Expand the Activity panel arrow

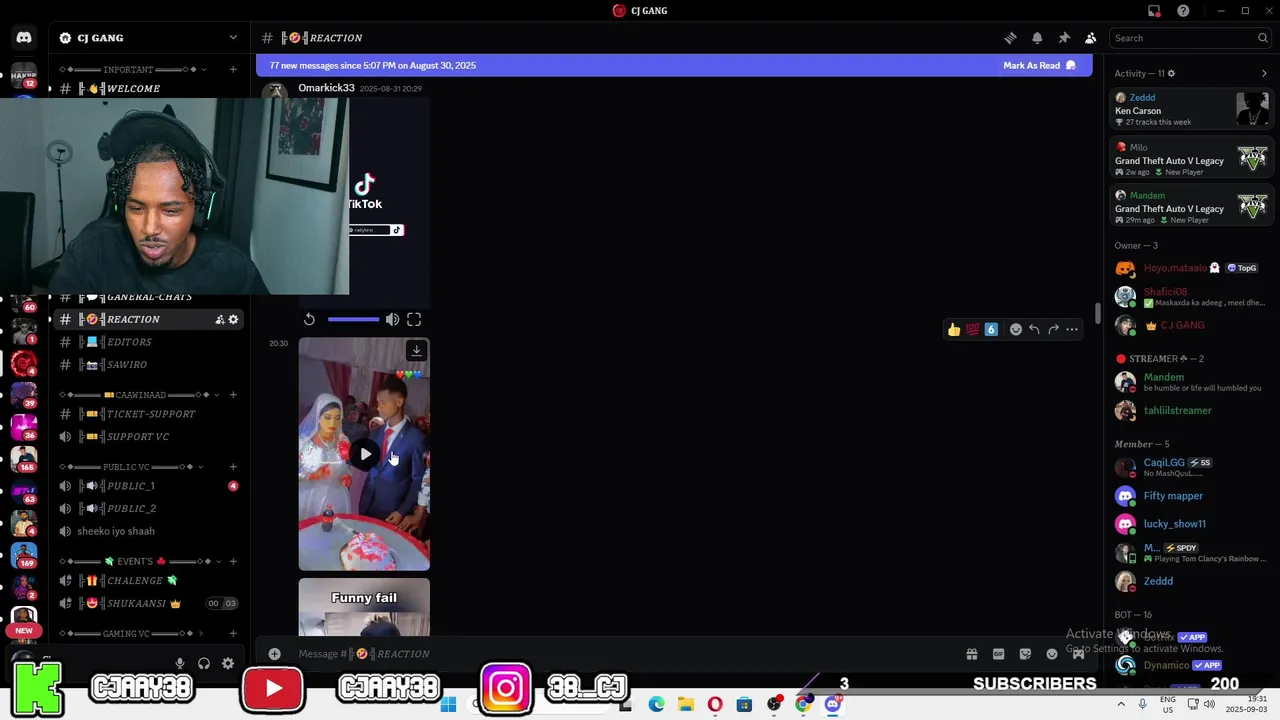1264,73
